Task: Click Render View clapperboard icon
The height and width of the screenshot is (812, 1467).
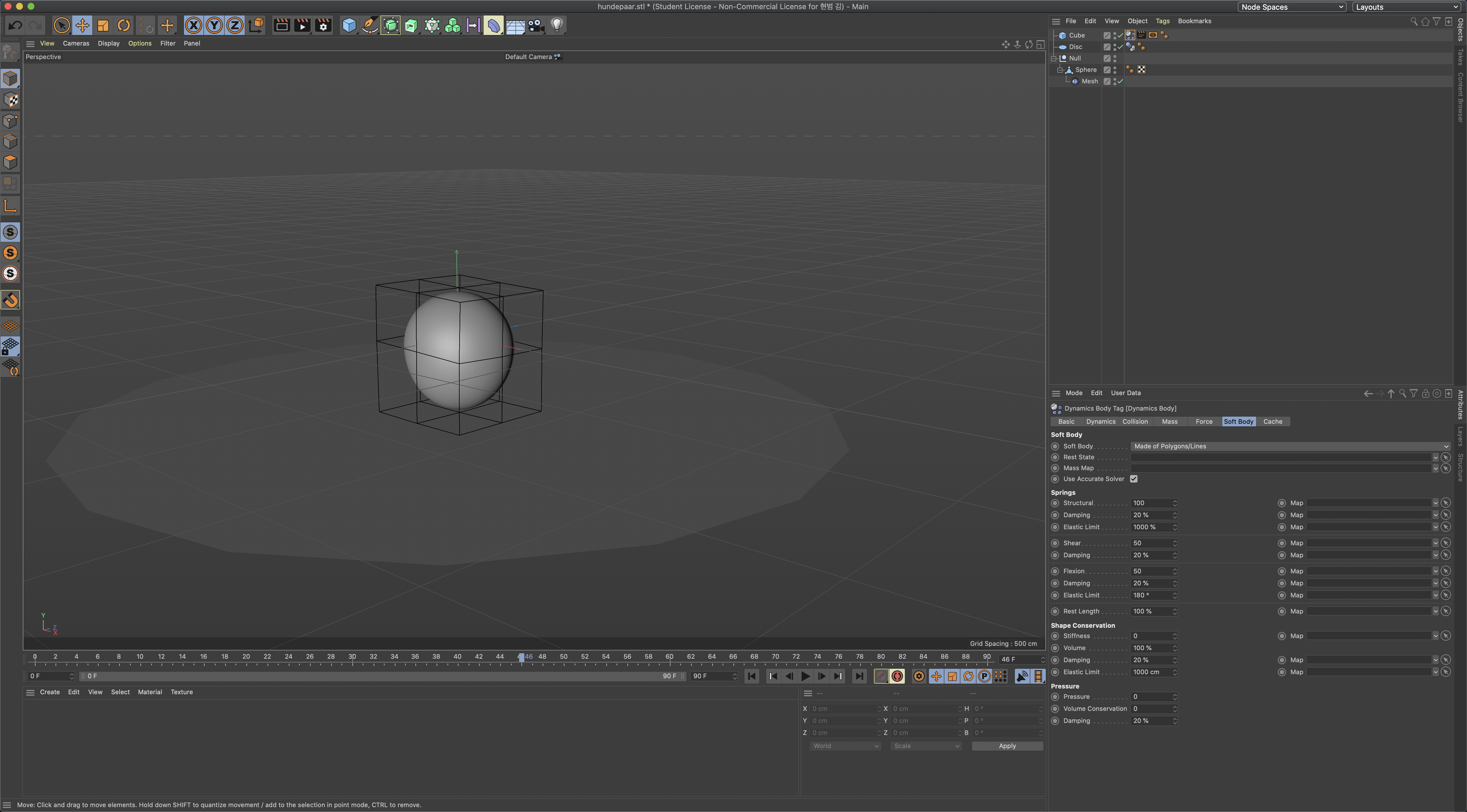Action: point(281,25)
